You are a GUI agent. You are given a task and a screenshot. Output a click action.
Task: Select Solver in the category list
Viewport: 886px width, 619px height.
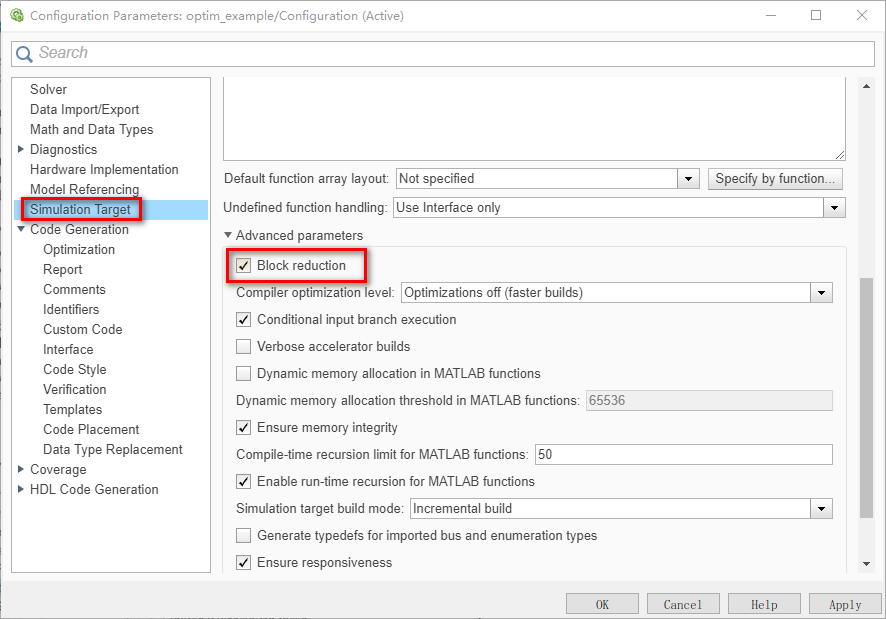pos(49,89)
